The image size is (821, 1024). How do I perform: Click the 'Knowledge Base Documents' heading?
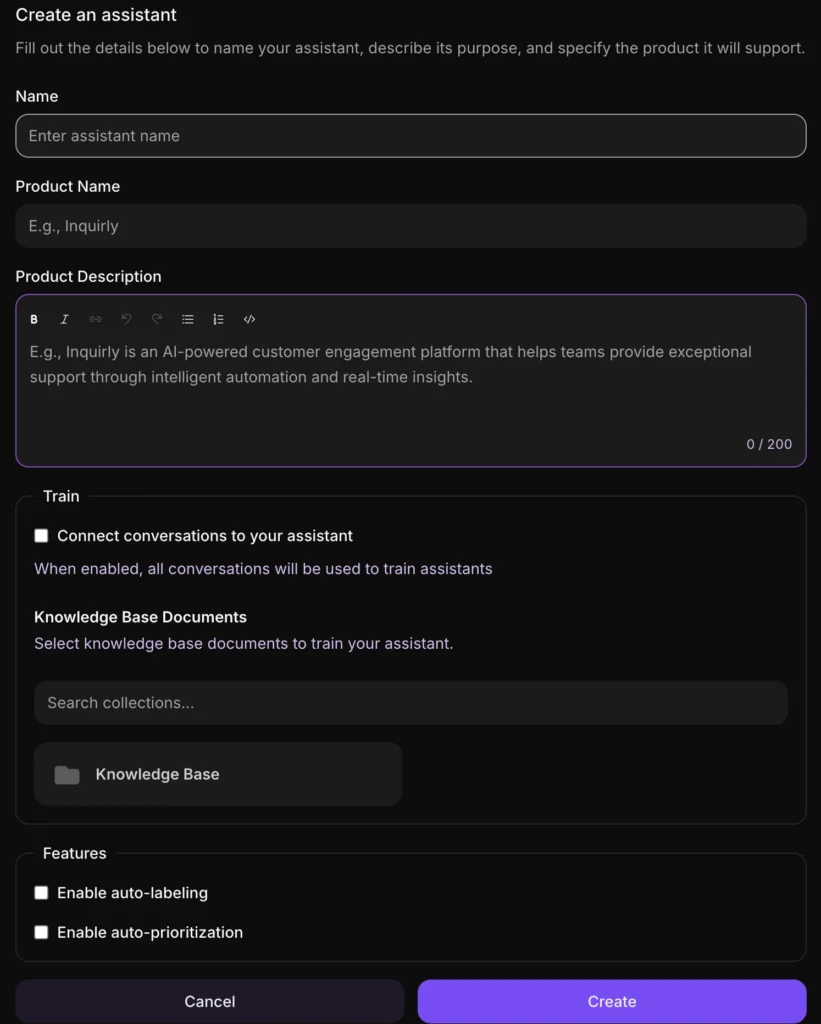[x=140, y=617]
